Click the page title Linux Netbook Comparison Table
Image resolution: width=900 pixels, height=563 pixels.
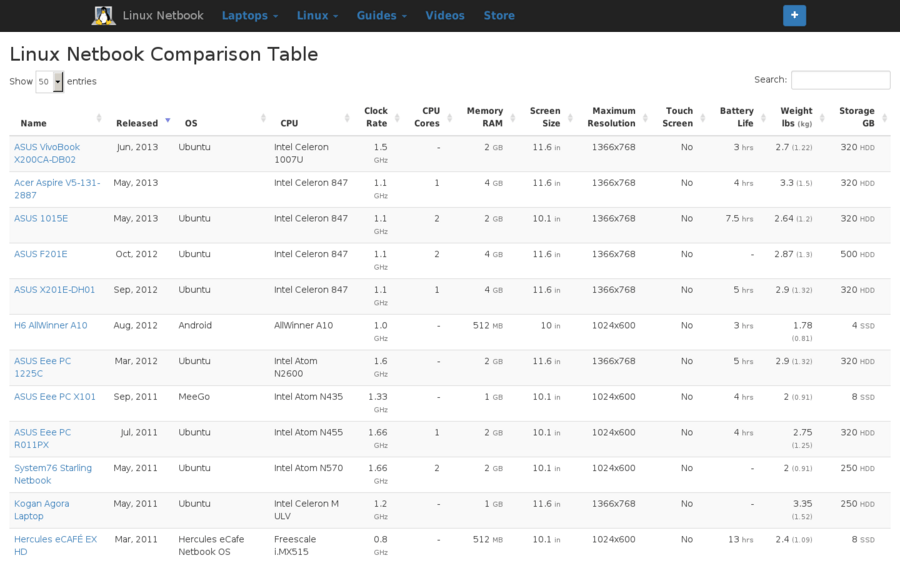pyautogui.click(x=164, y=54)
